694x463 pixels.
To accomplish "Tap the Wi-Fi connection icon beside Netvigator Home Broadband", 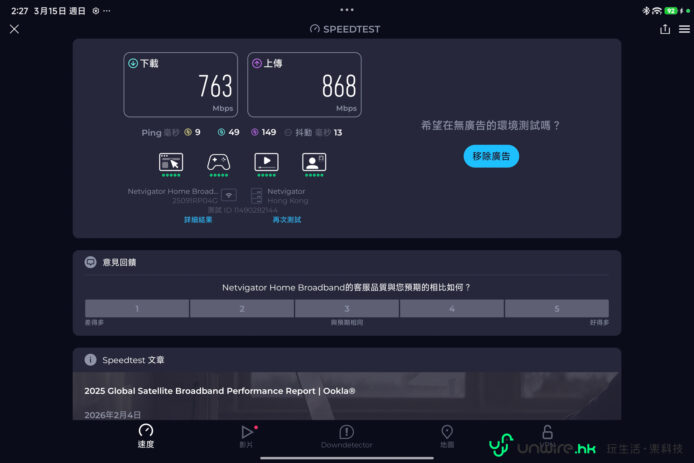I will click(x=229, y=195).
